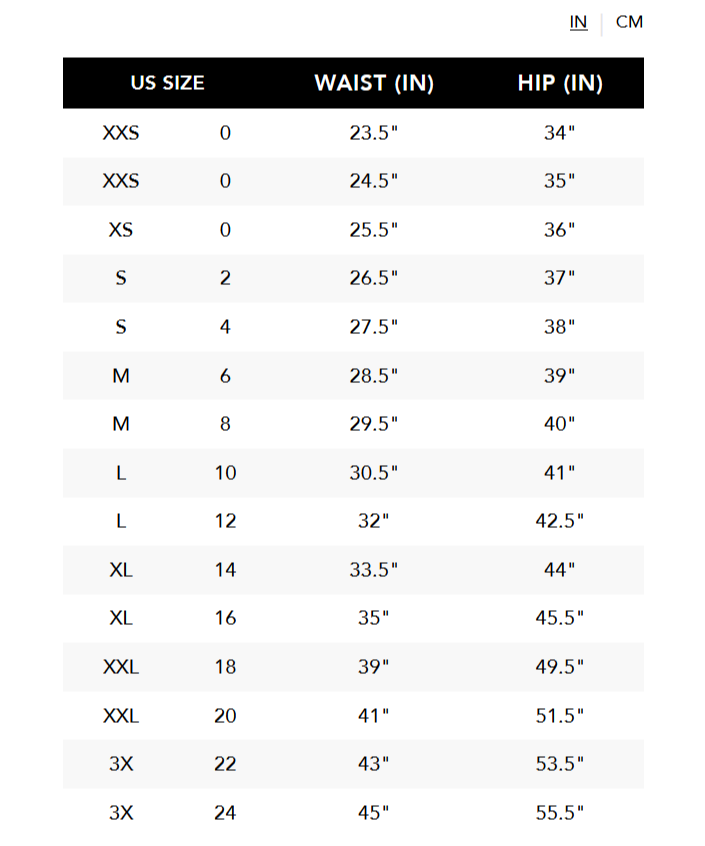Select the XL label for size 14
The height and width of the screenshot is (846, 705).
click(x=121, y=570)
